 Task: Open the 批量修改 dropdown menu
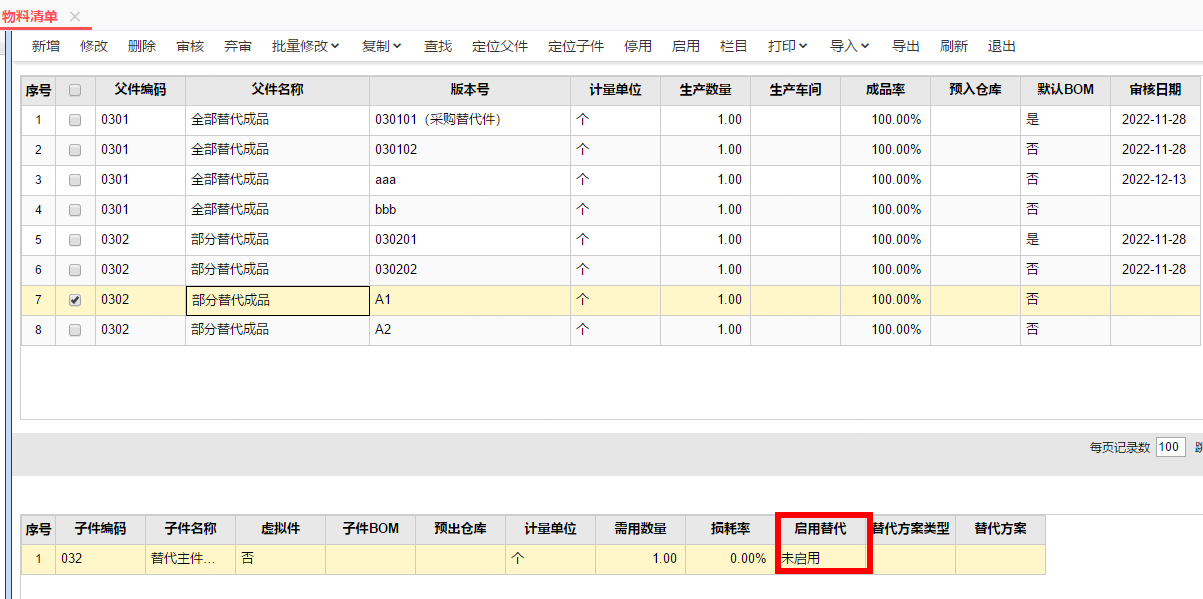point(306,46)
